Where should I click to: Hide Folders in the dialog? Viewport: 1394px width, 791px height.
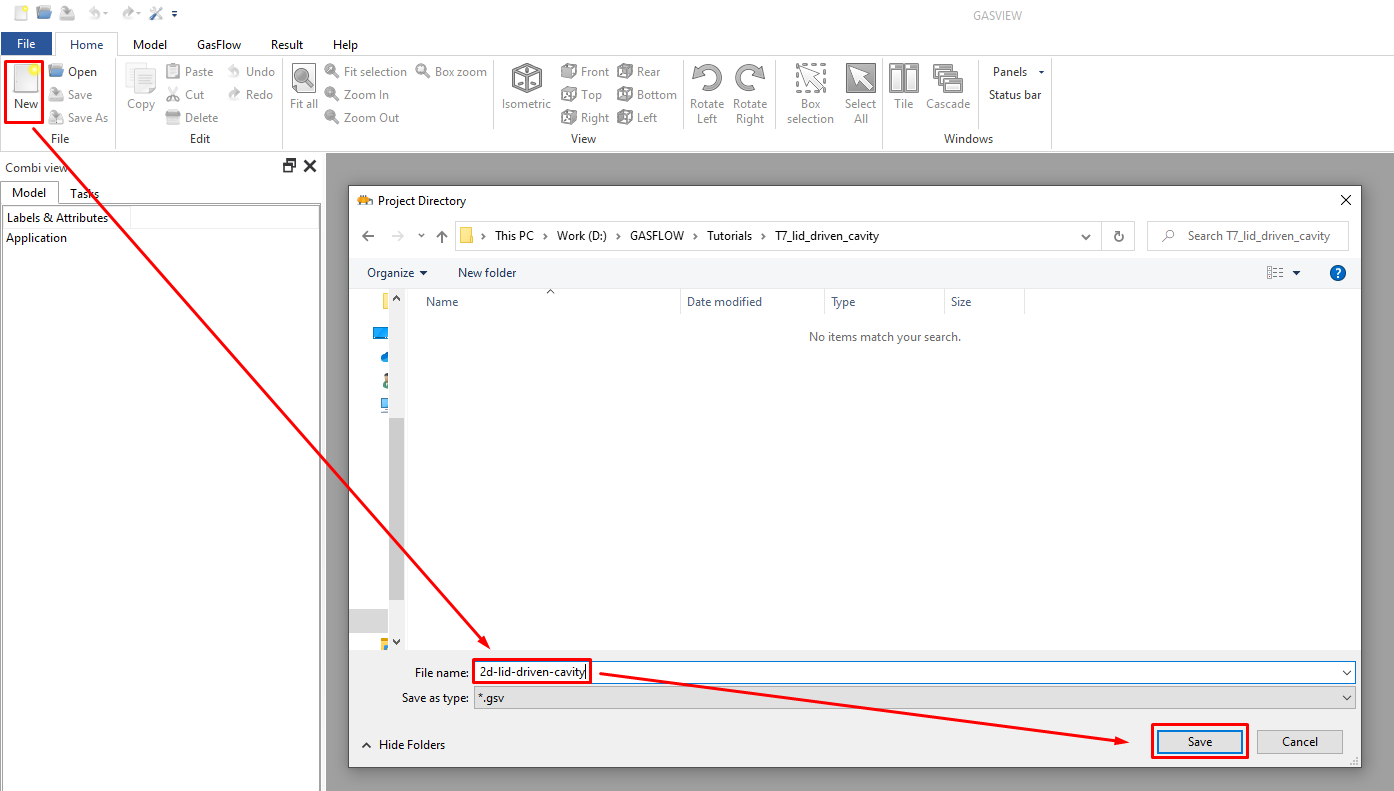coord(403,745)
